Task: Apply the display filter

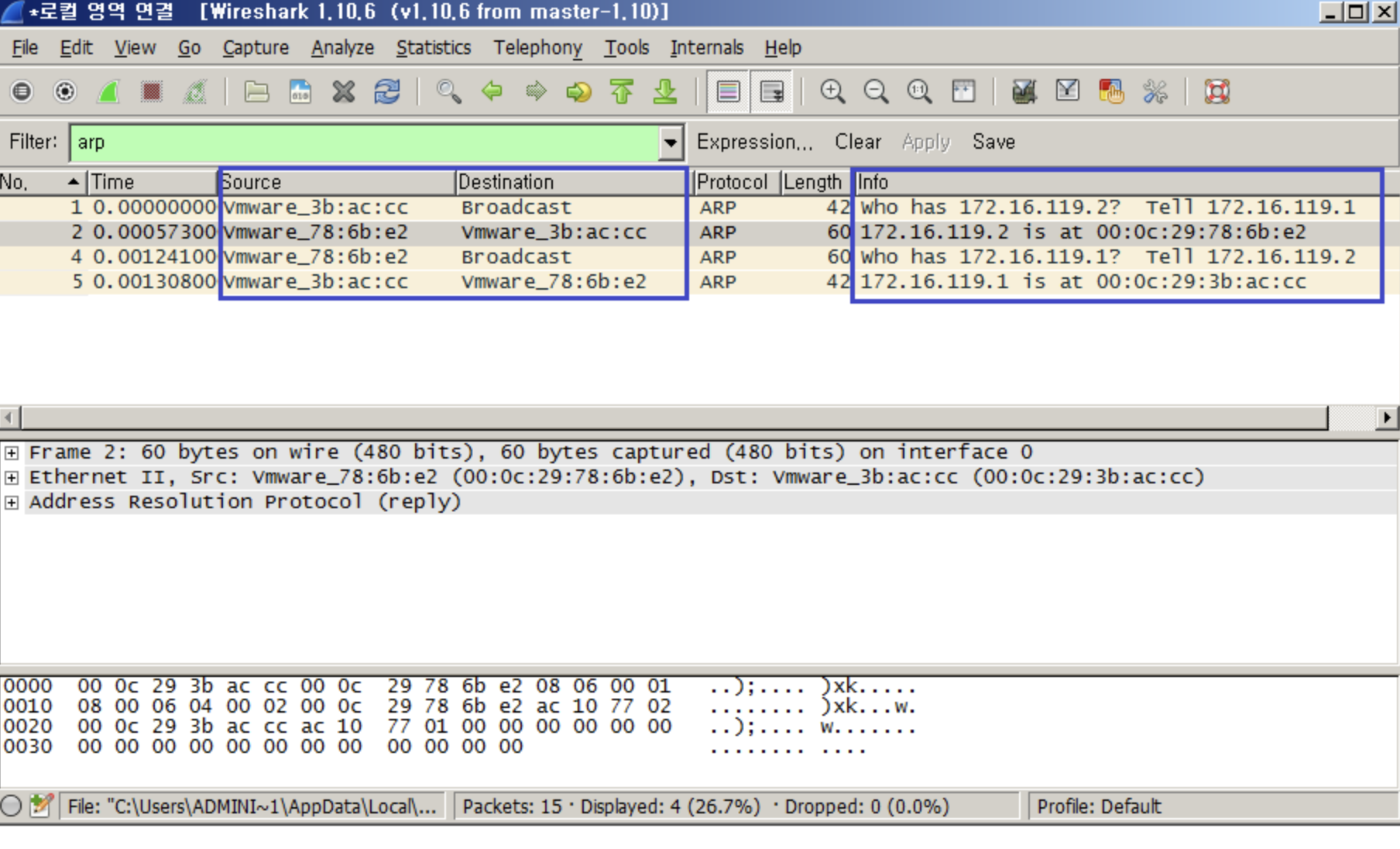Action: [925, 142]
